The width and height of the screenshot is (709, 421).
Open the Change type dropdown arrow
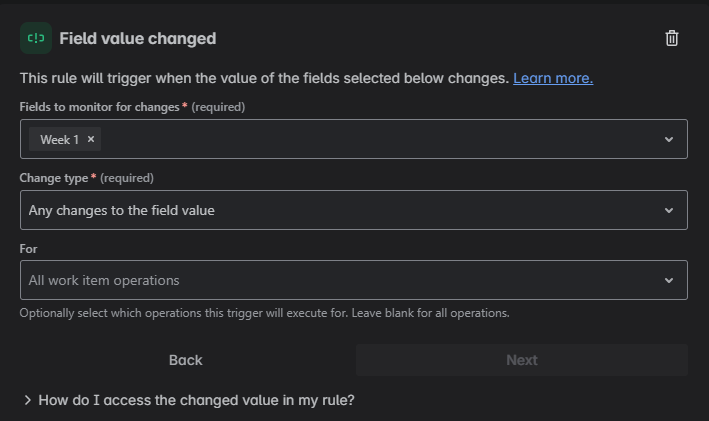(x=669, y=211)
